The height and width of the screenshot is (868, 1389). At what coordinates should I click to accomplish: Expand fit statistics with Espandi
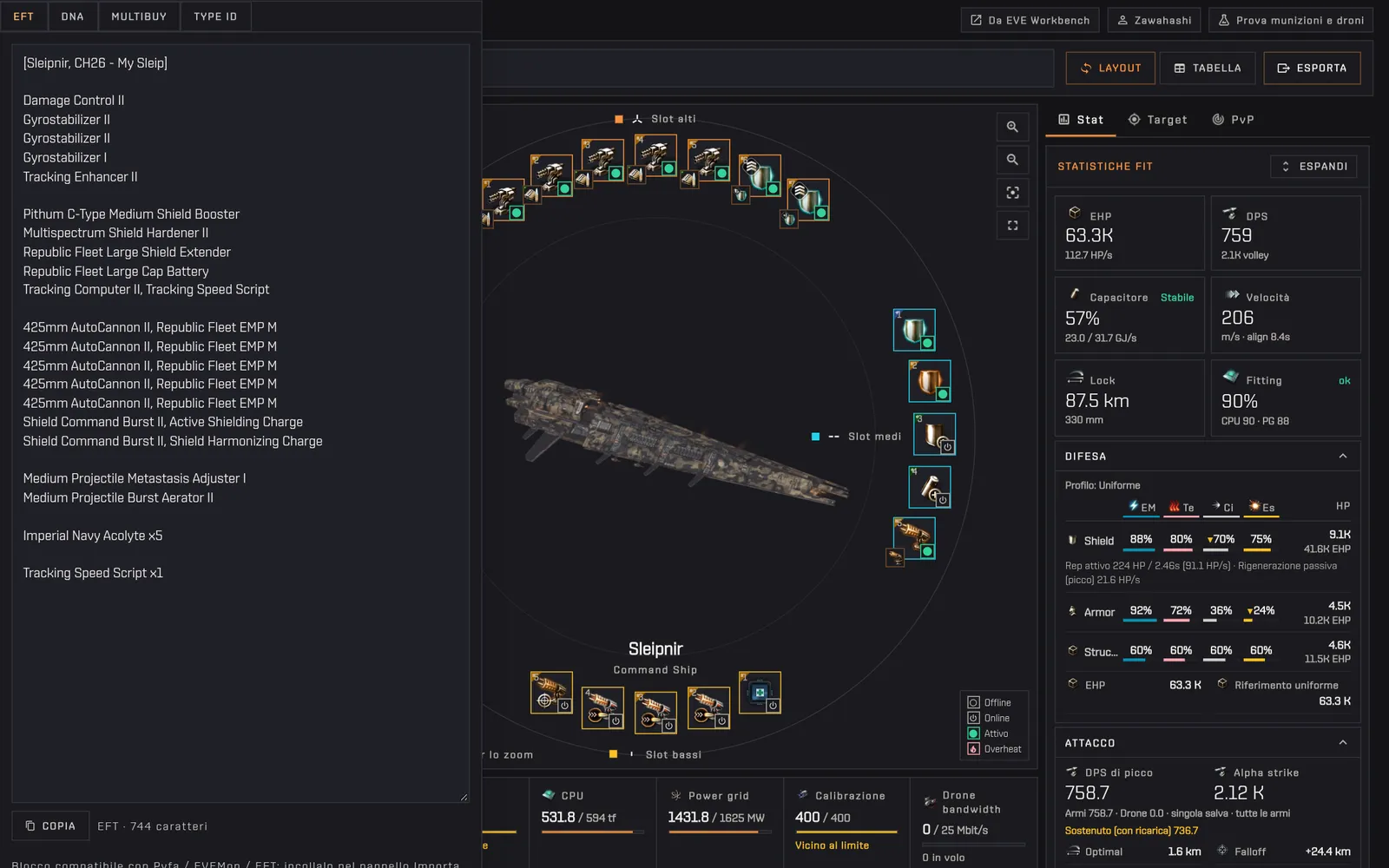1313,167
